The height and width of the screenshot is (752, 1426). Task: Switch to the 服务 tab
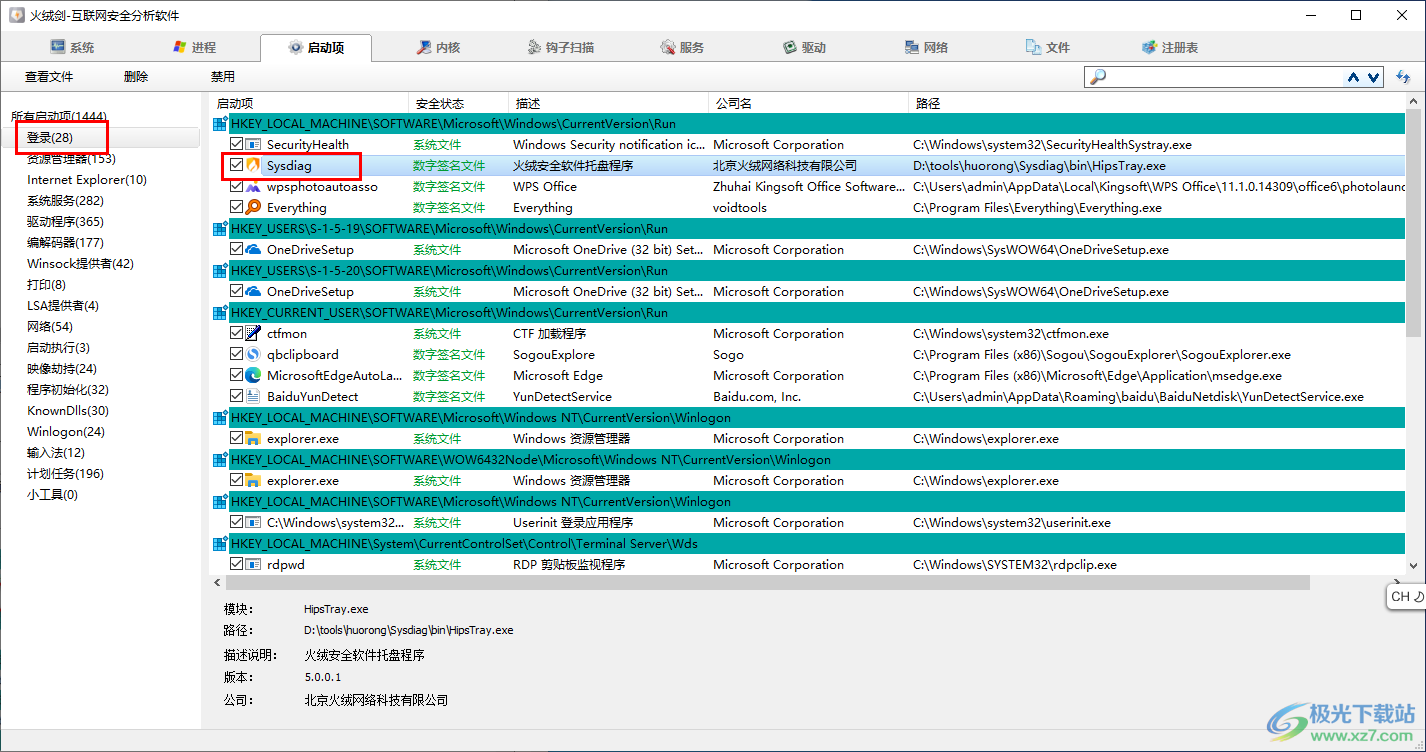pyautogui.click(x=682, y=47)
